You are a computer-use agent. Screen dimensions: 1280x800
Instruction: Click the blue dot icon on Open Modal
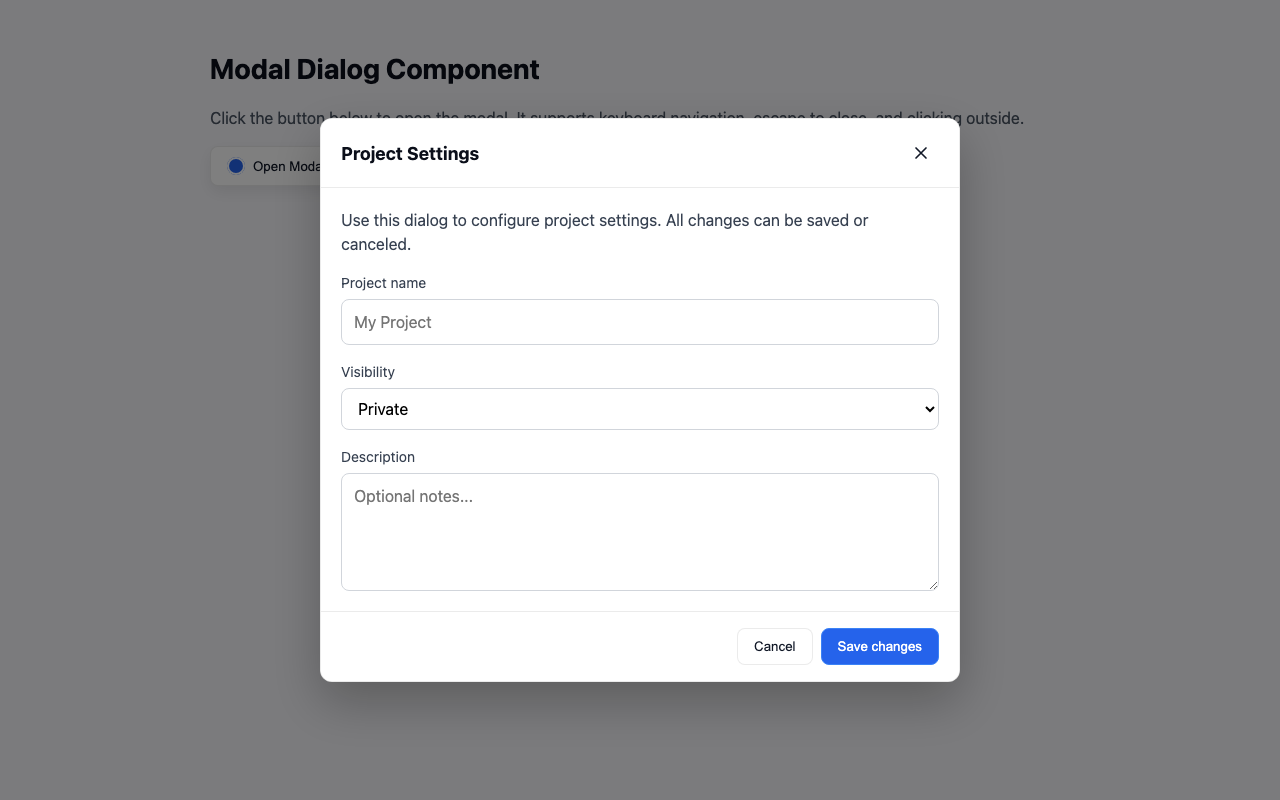click(x=235, y=166)
